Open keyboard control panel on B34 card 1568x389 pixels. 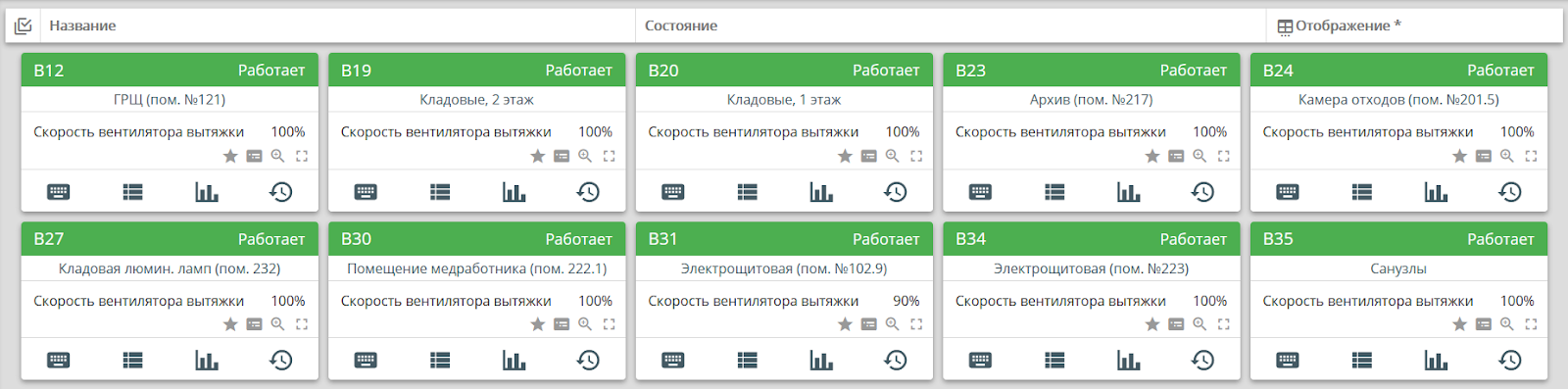click(981, 361)
